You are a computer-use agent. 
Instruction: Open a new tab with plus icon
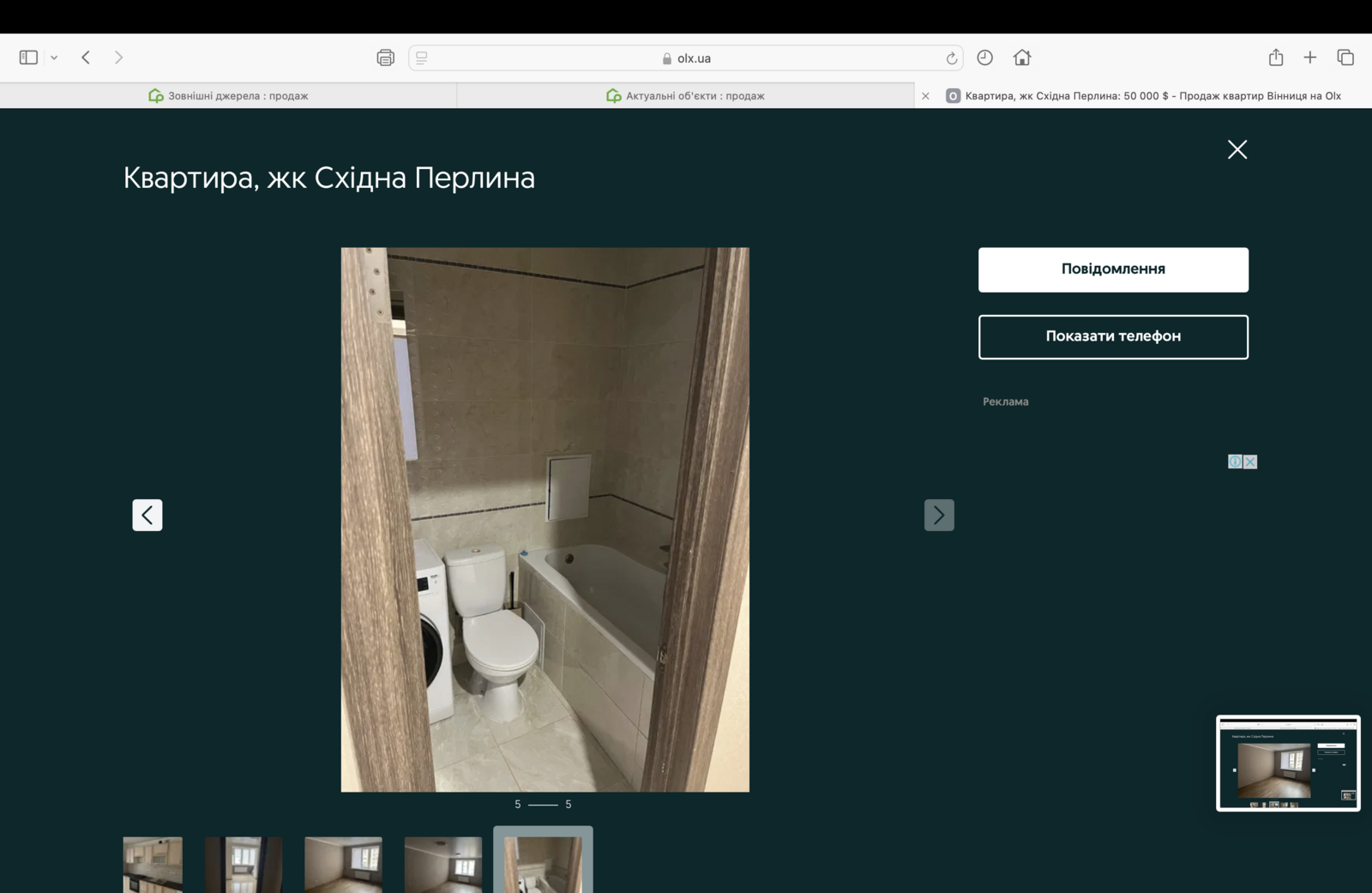click(x=1309, y=57)
